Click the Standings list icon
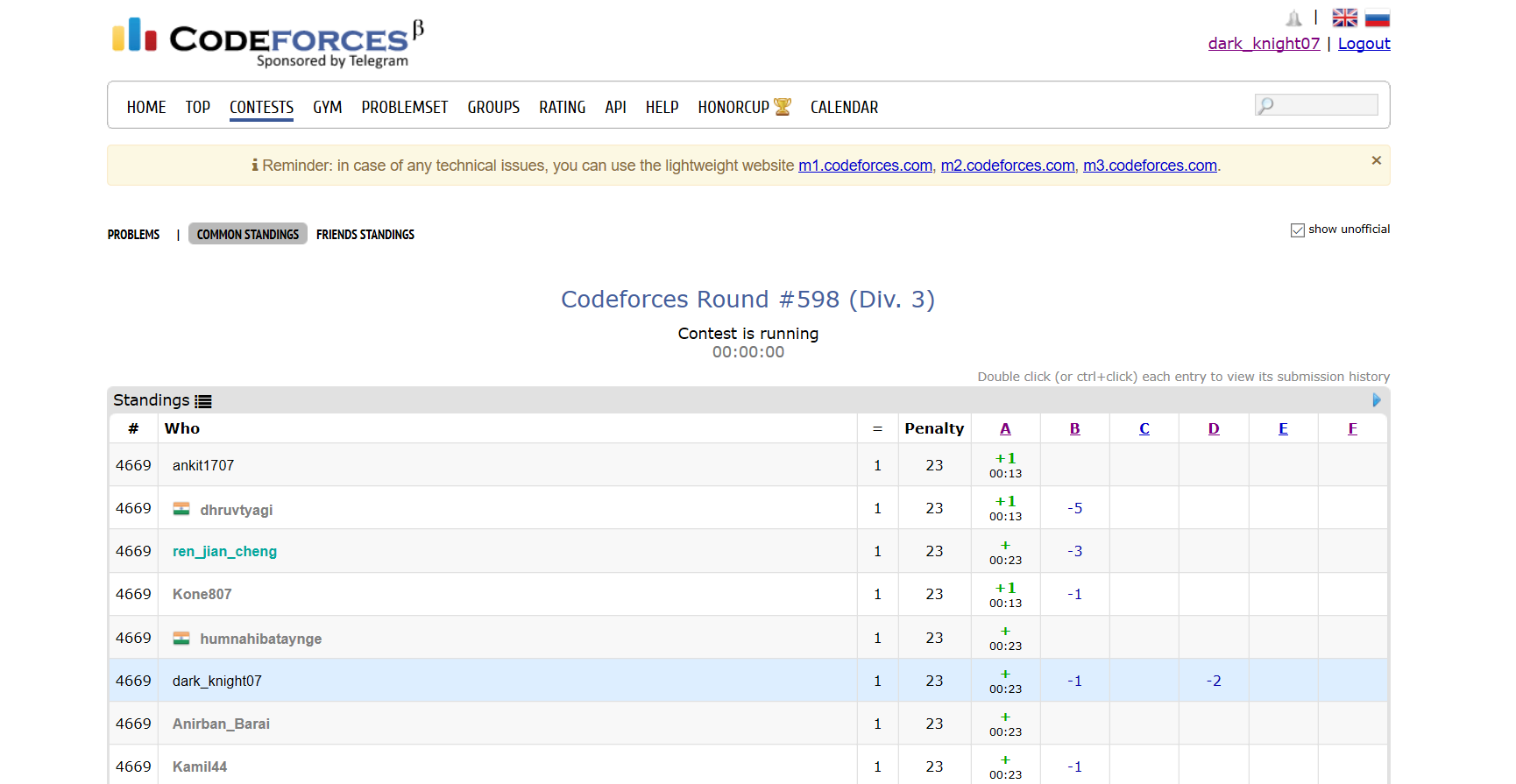Viewport: 1516px width, 784px height. pyautogui.click(x=203, y=401)
